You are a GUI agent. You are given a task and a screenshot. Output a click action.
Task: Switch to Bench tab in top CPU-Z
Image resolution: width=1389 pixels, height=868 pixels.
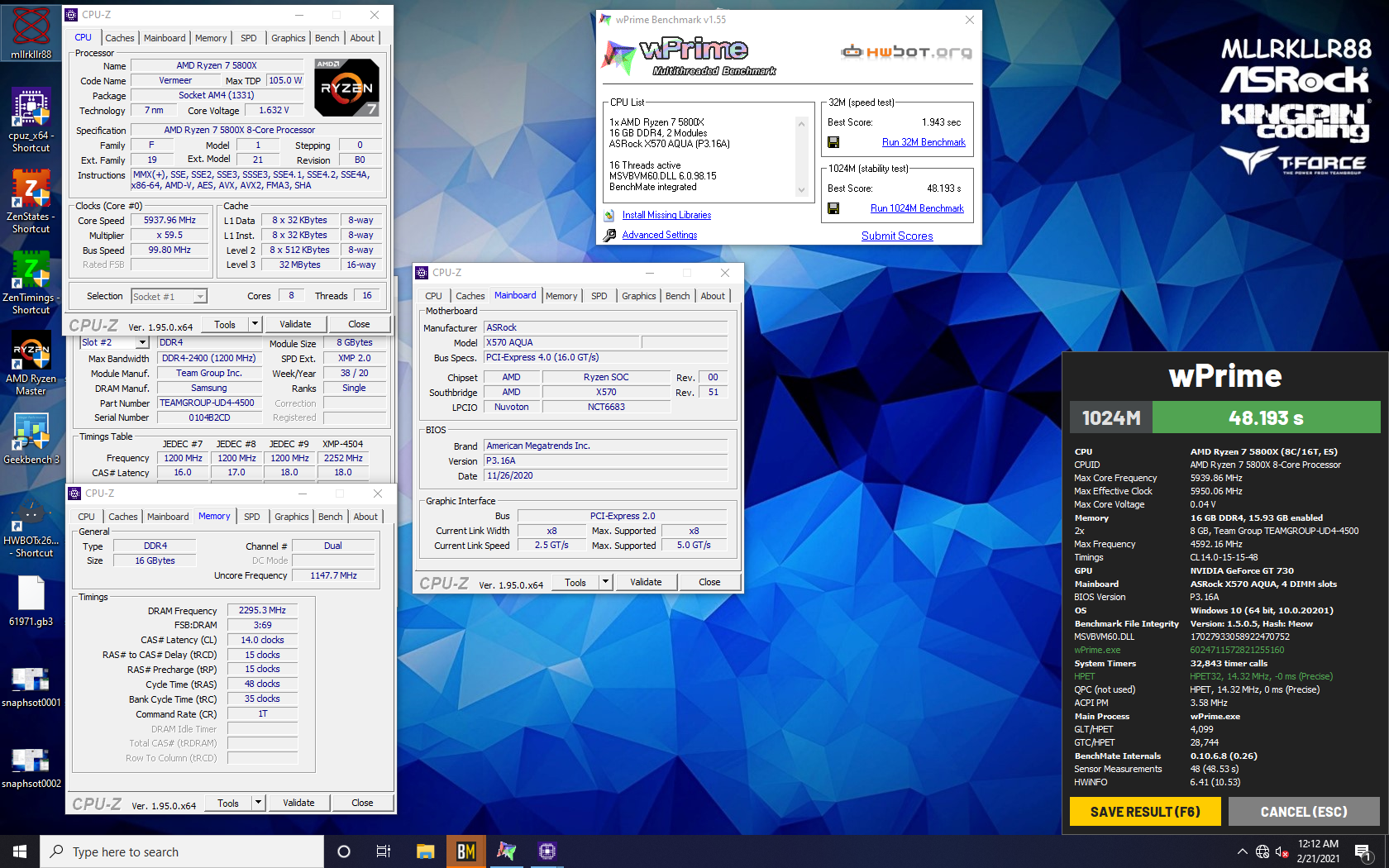[327, 38]
